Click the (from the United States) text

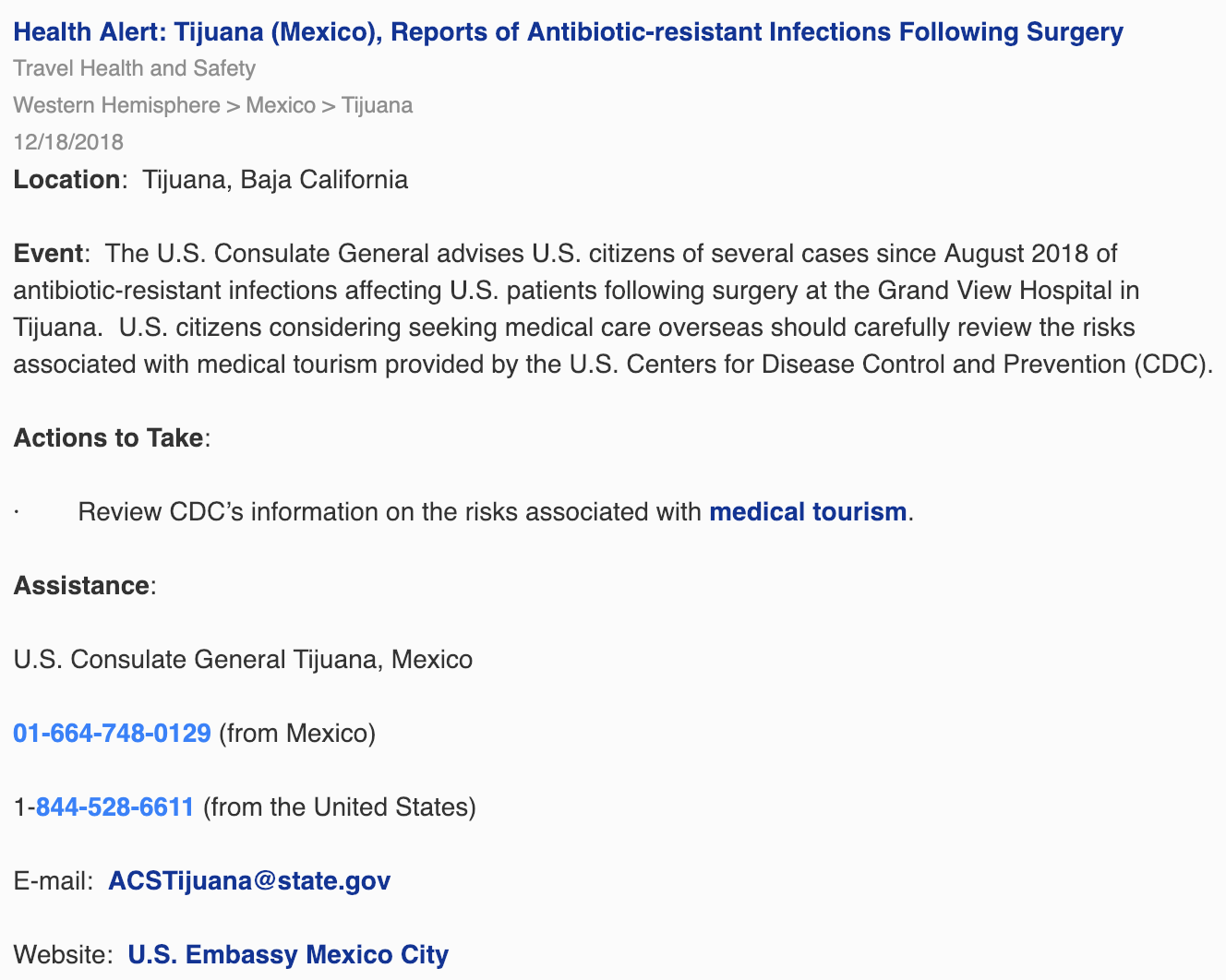pyautogui.click(x=339, y=807)
